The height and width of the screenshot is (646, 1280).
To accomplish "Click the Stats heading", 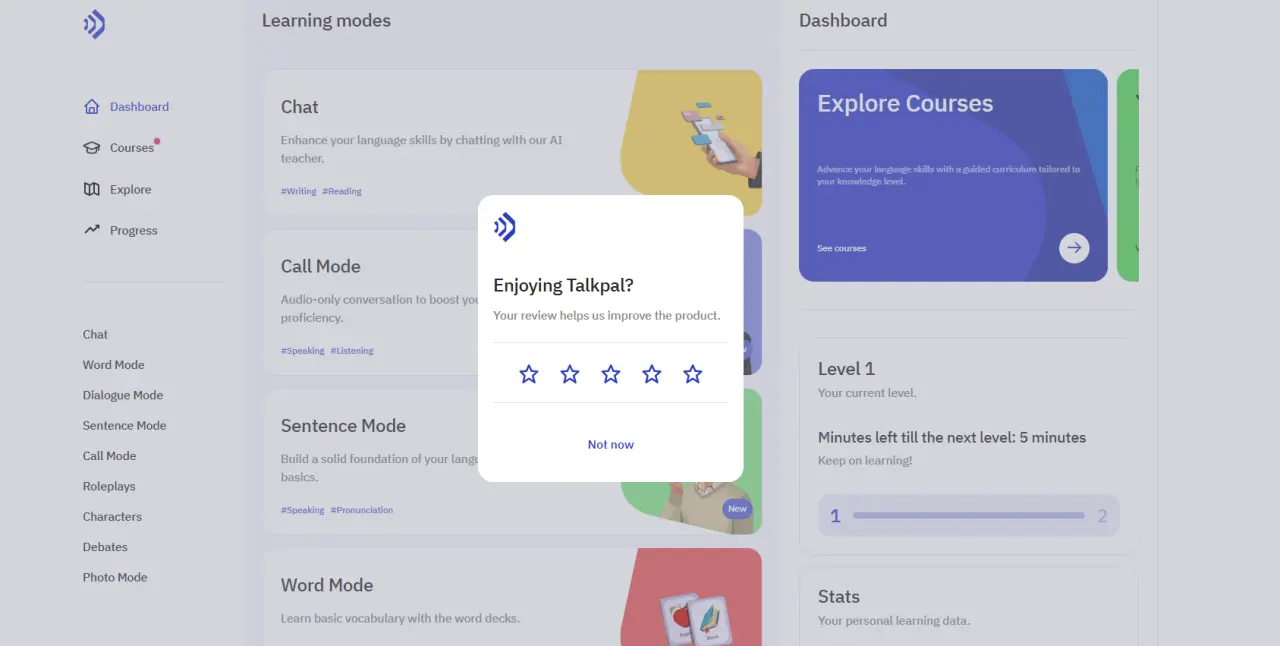I will point(838,597).
